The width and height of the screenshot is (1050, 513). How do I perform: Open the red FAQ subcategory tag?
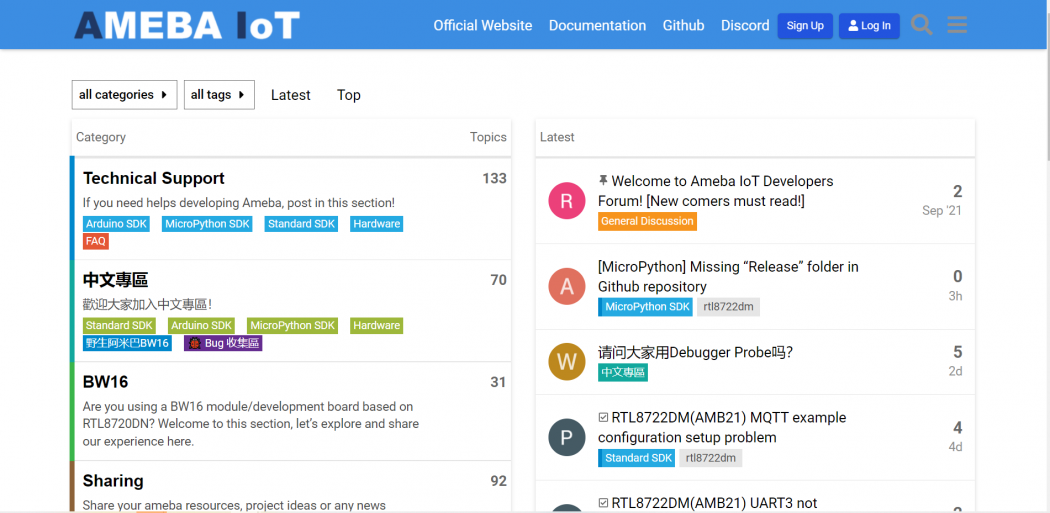pyautogui.click(x=96, y=241)
